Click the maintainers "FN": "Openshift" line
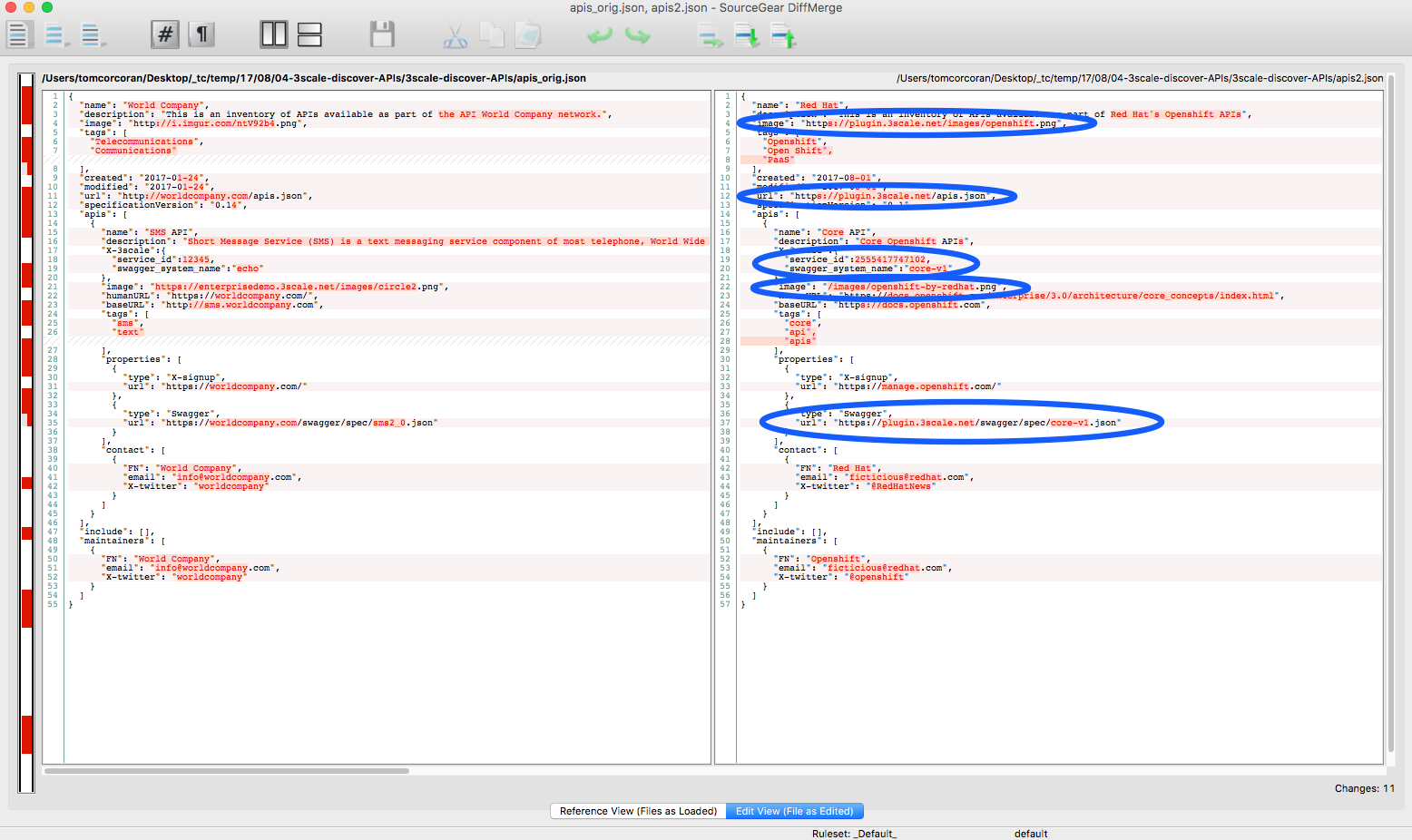Screen dimensions: 1412x840 click(x=821, y=559)
